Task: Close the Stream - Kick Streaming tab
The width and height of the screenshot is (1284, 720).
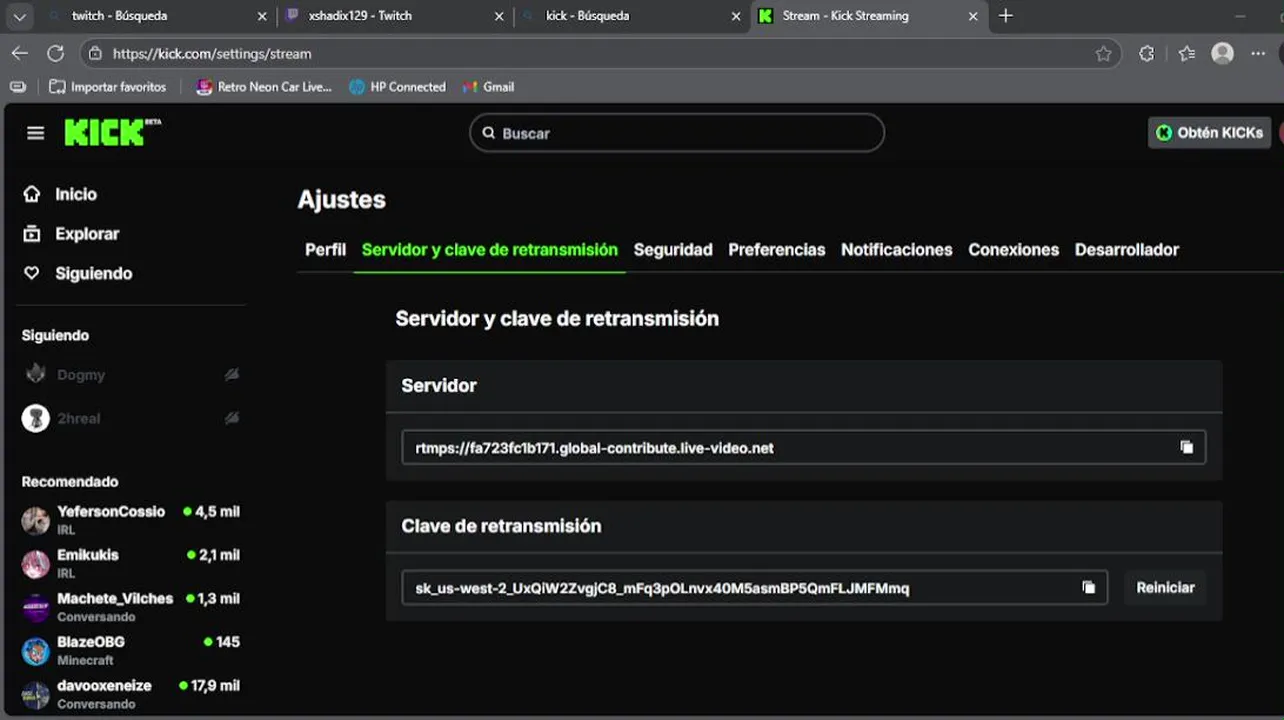Action: pyautogui.click(x=973, y=16)
